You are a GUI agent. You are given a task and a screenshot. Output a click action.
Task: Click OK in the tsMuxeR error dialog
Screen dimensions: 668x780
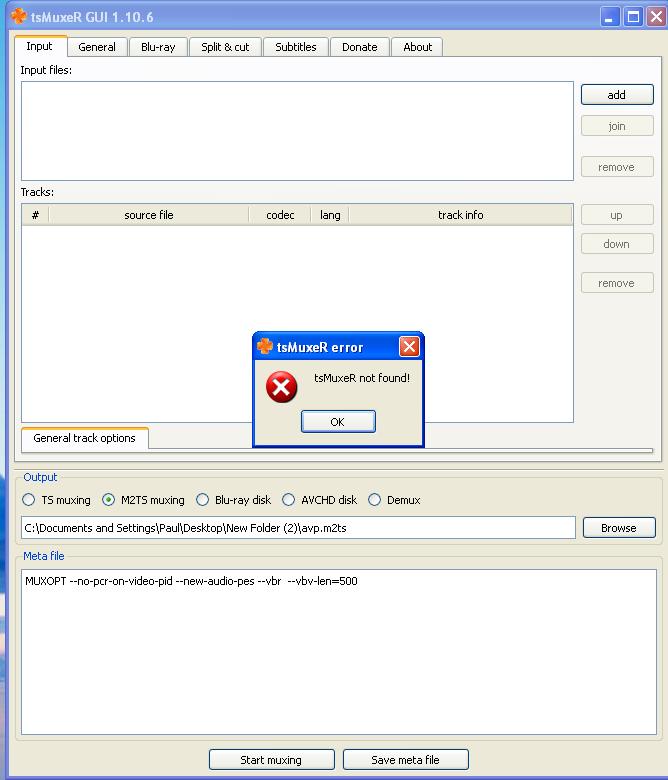pos(338,422)
